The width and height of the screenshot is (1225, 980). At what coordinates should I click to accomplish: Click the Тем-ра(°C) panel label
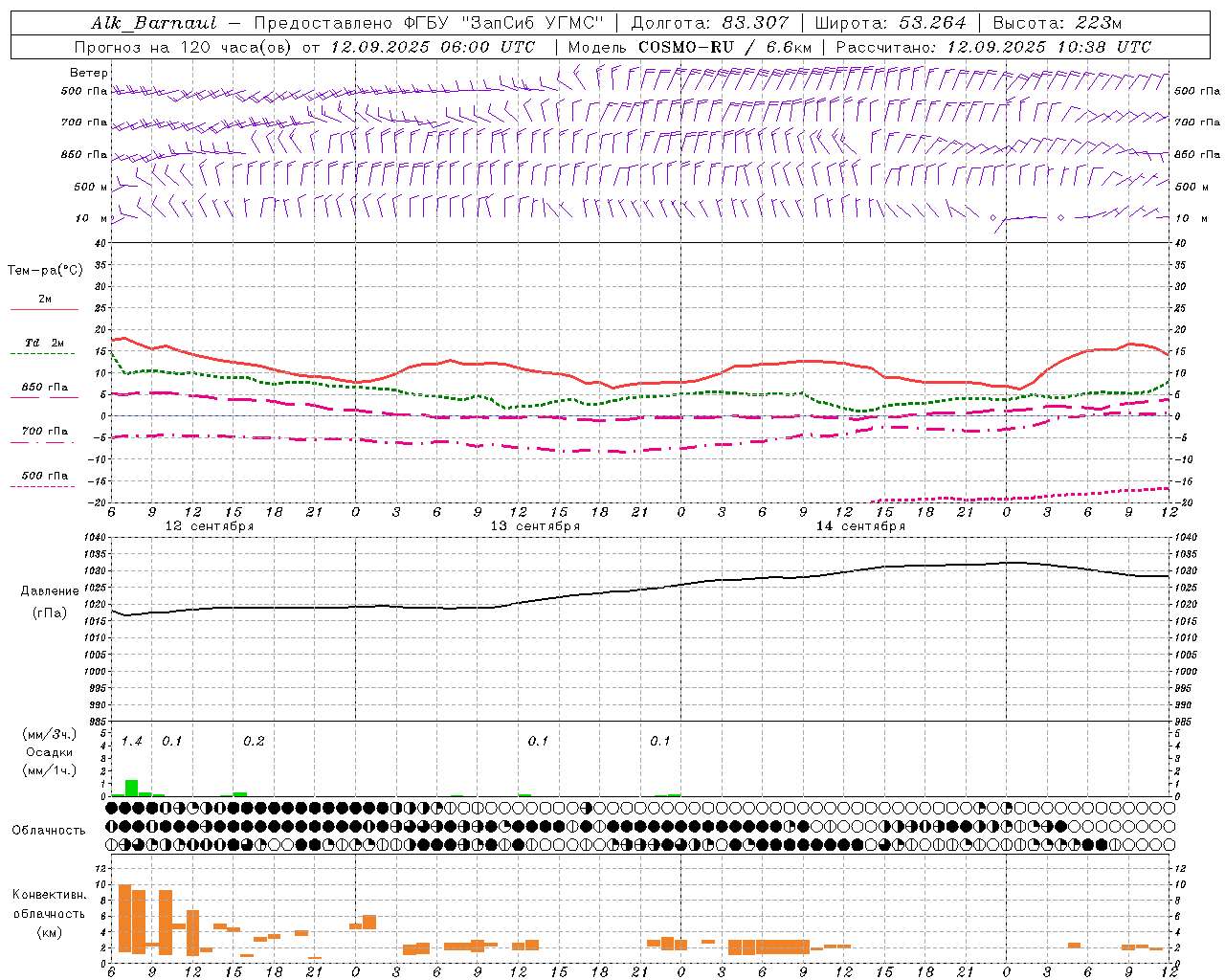tap(45, 271)
